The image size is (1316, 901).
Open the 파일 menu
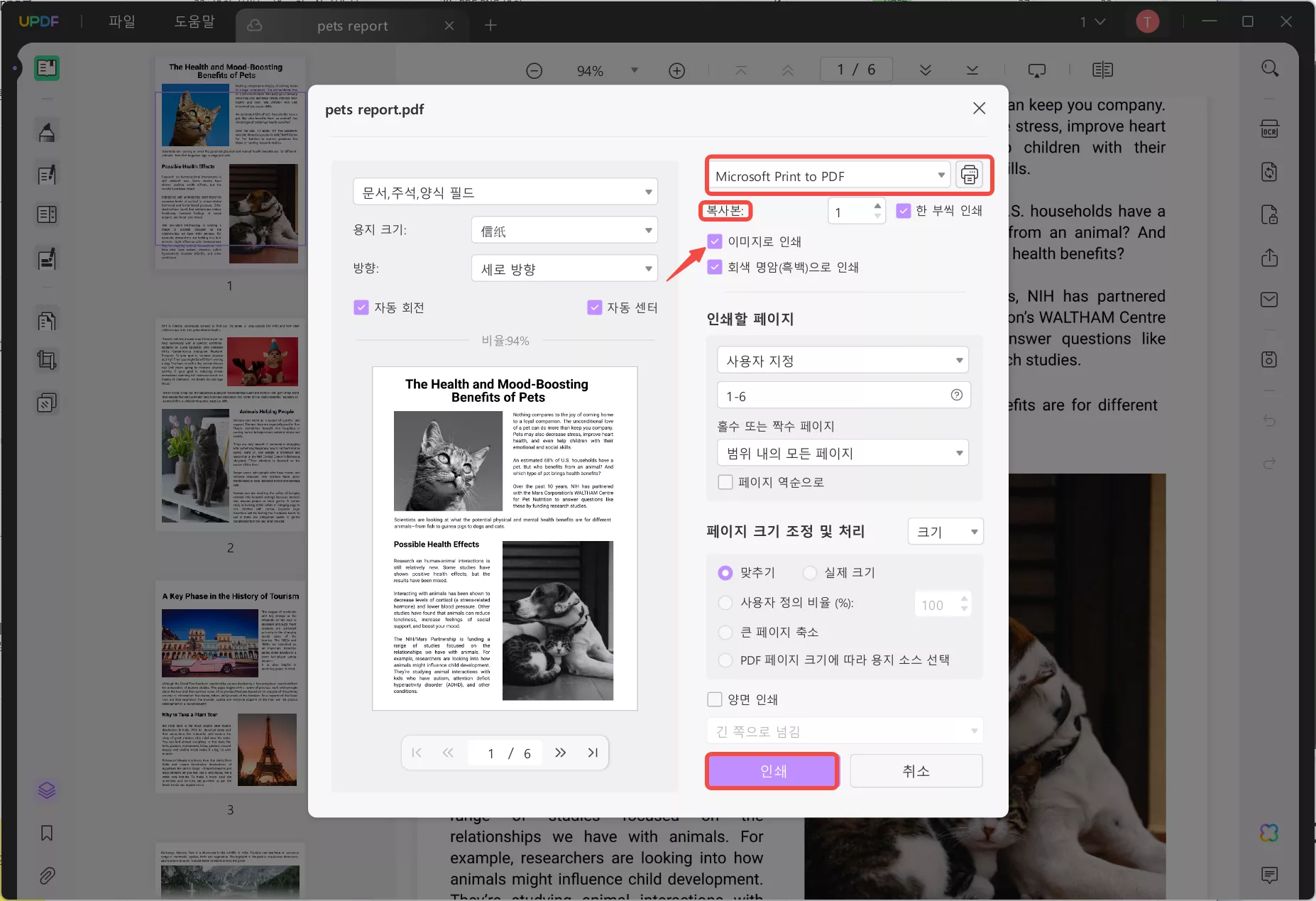click(x=121, y=22)
